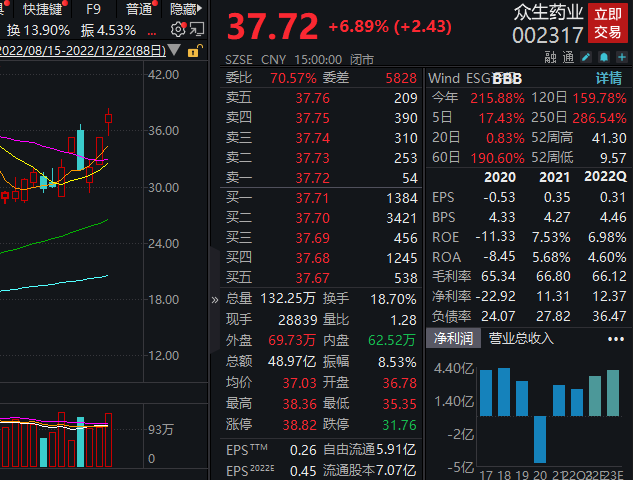Select the 卖二 price 37.73
The height and width of the screenshot is (480, 633).
click(x=312, y=158)
